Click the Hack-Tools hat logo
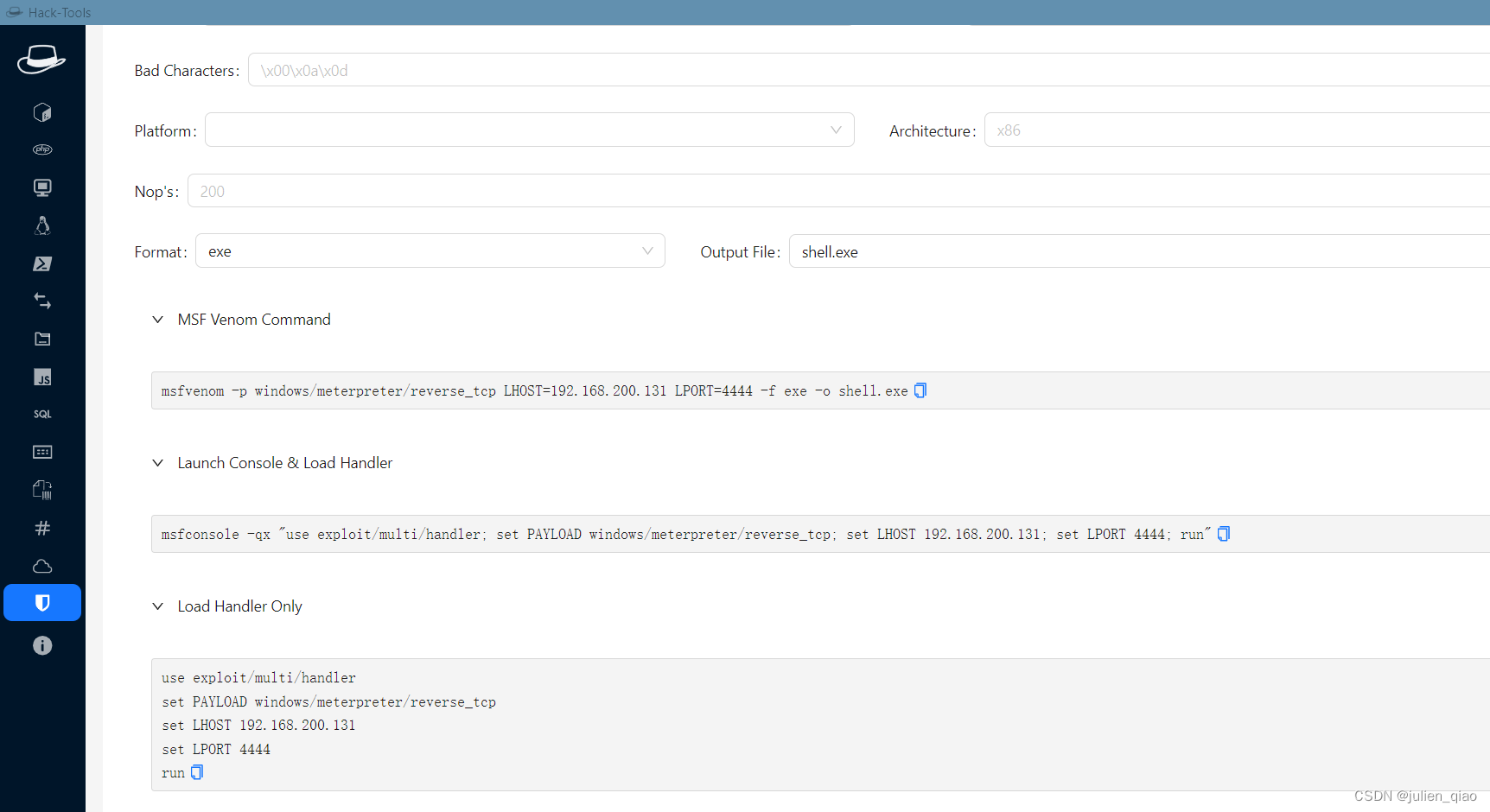The image size is (1490, 812). point(41,60)
